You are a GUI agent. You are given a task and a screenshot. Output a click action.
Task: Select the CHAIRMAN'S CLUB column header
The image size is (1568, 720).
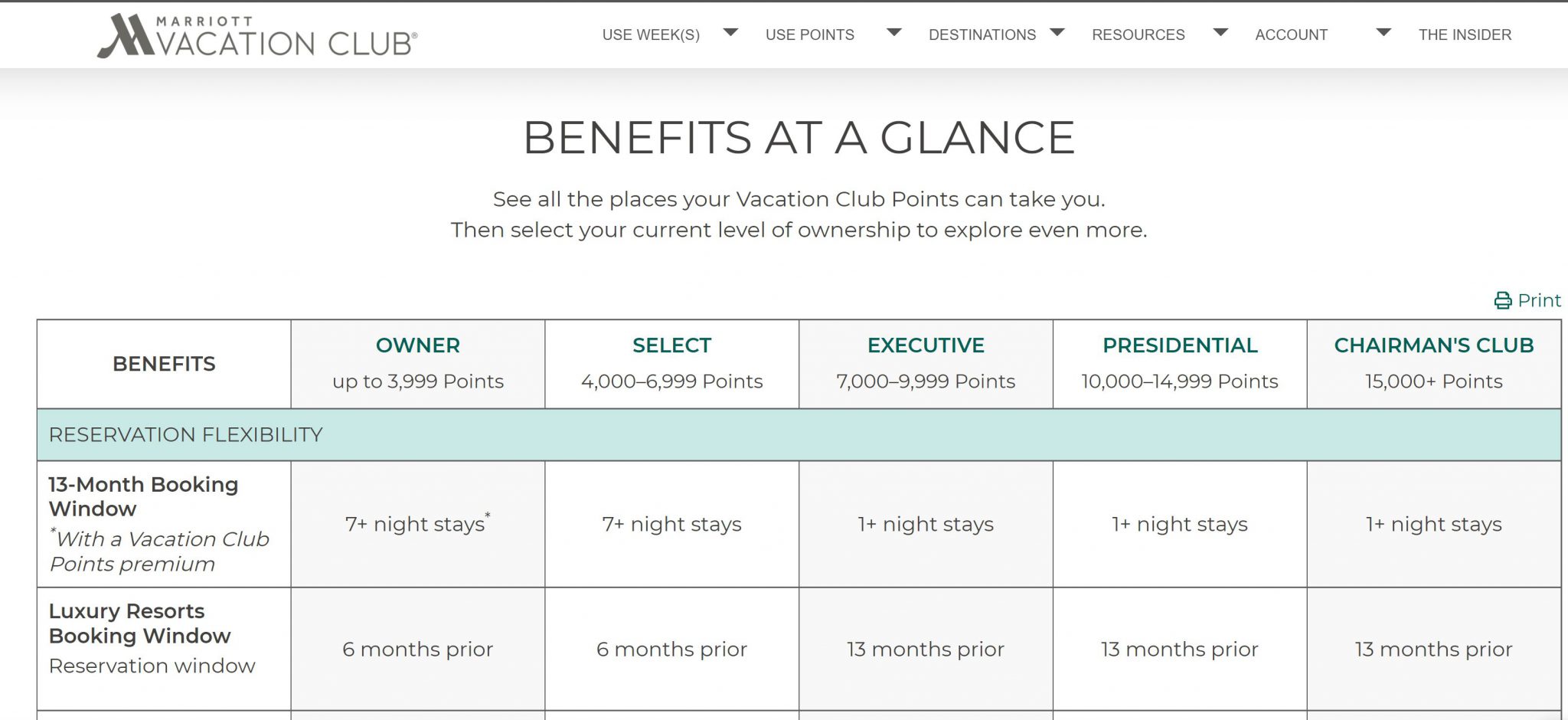[1433, 345]
